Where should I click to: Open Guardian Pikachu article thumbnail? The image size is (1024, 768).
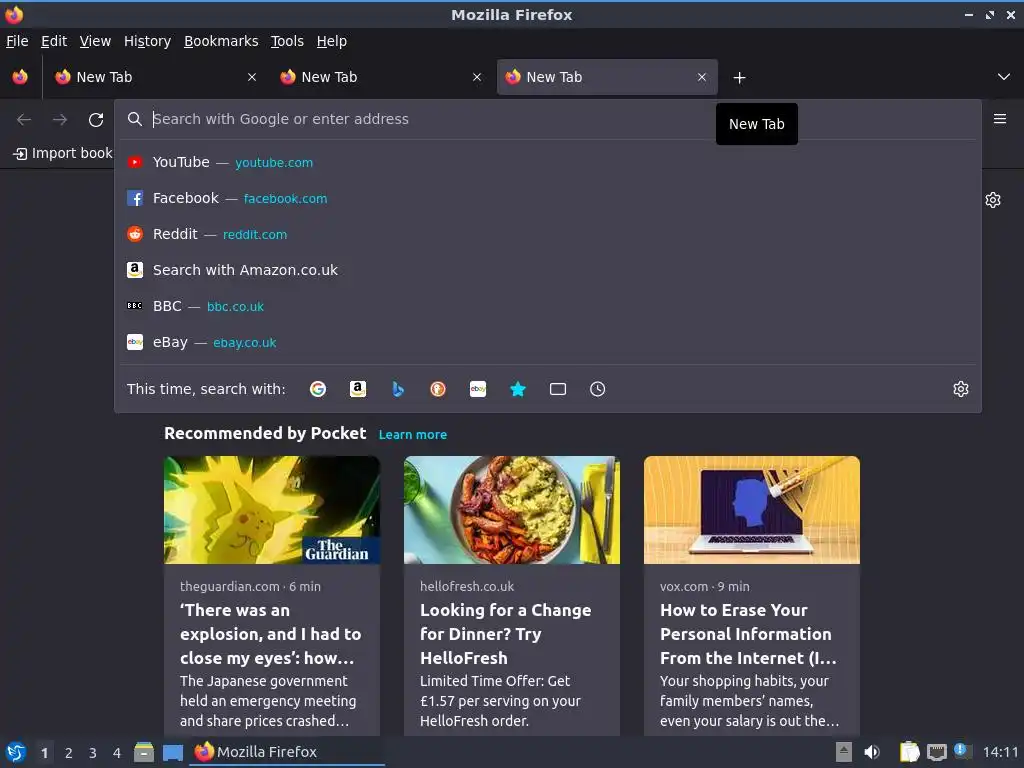click(272, 510)
